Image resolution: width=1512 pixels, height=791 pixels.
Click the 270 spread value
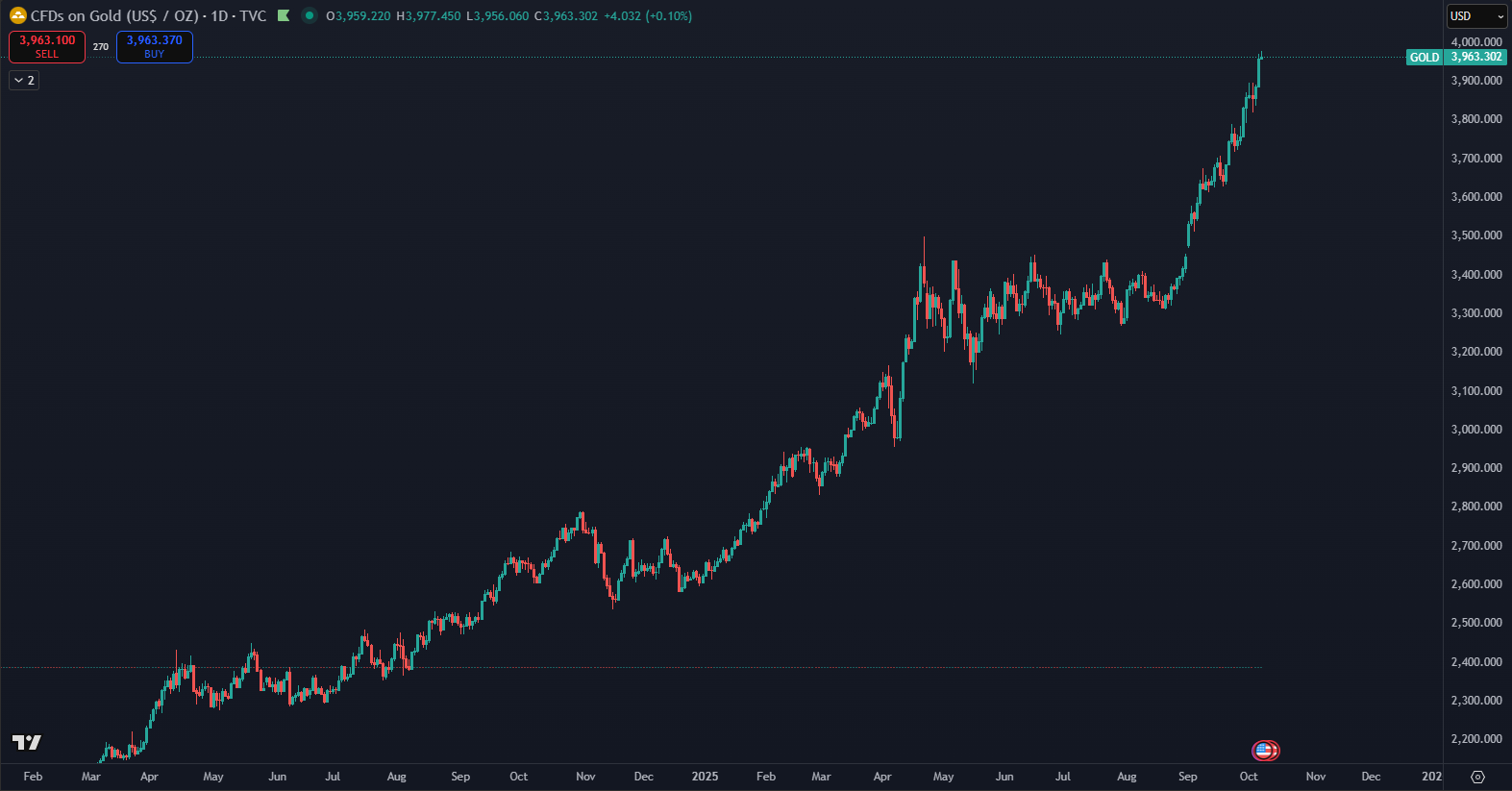tap(101, 46)
